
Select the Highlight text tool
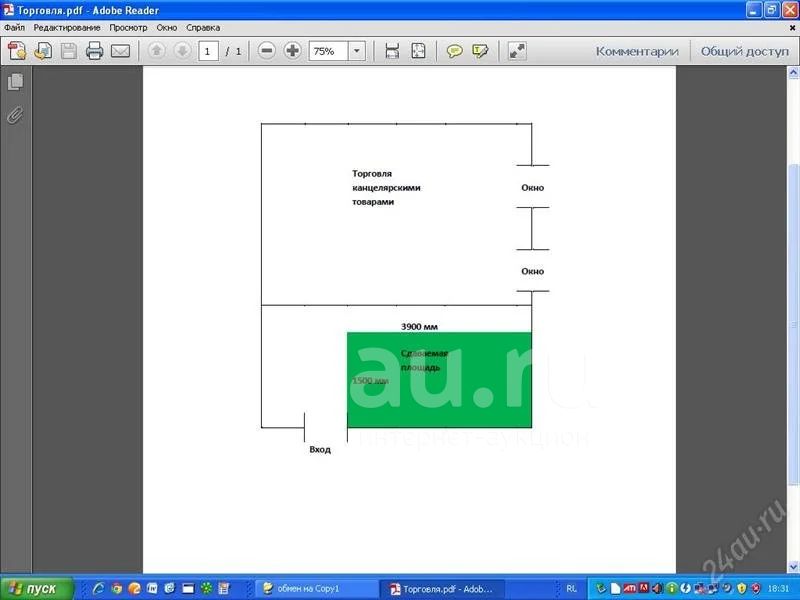click(481, 51)
